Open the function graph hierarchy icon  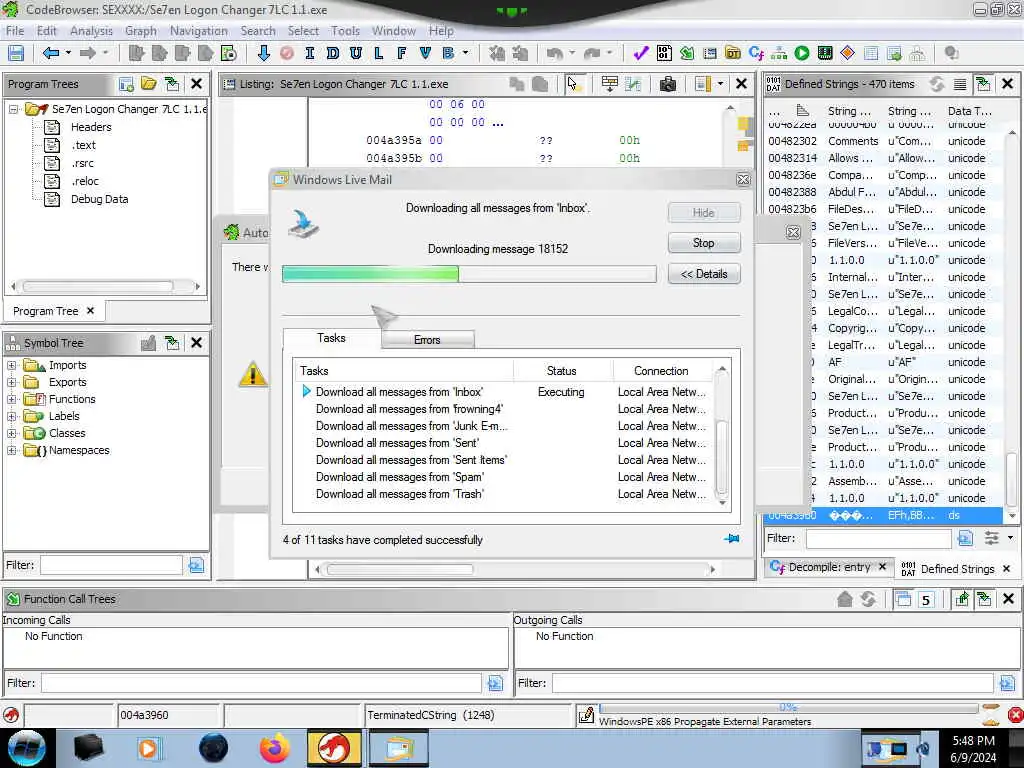779,54
